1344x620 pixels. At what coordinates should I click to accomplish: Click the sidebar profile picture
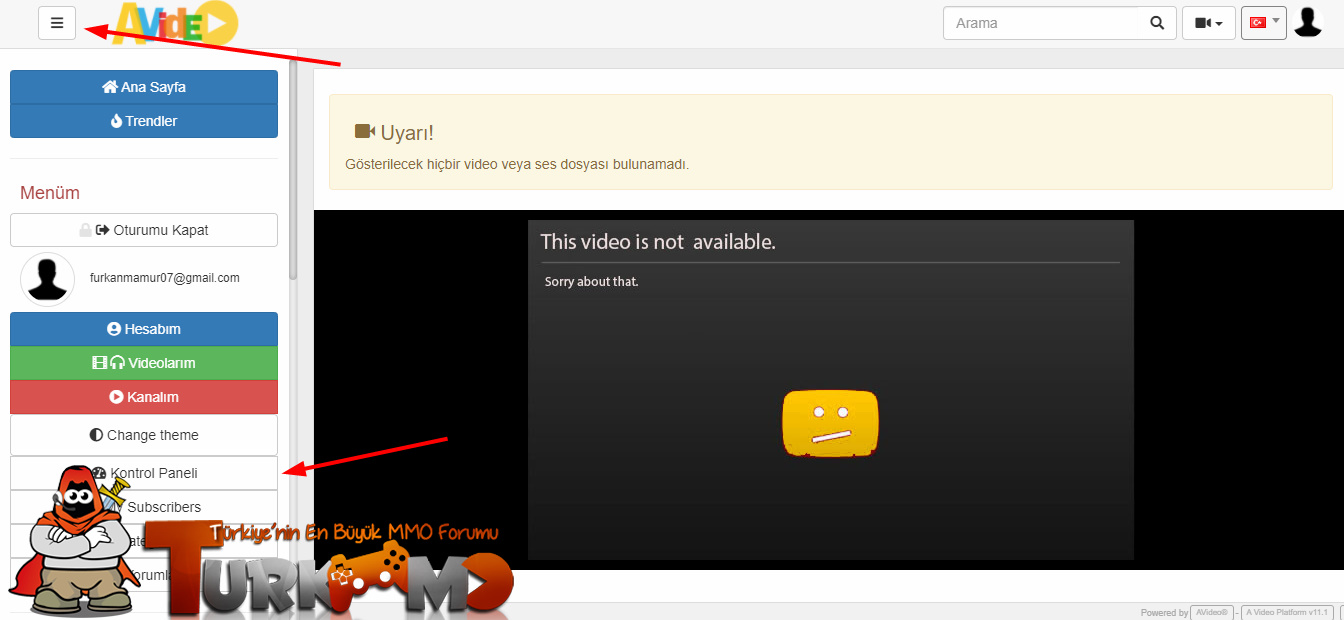[x=48, y=279]
